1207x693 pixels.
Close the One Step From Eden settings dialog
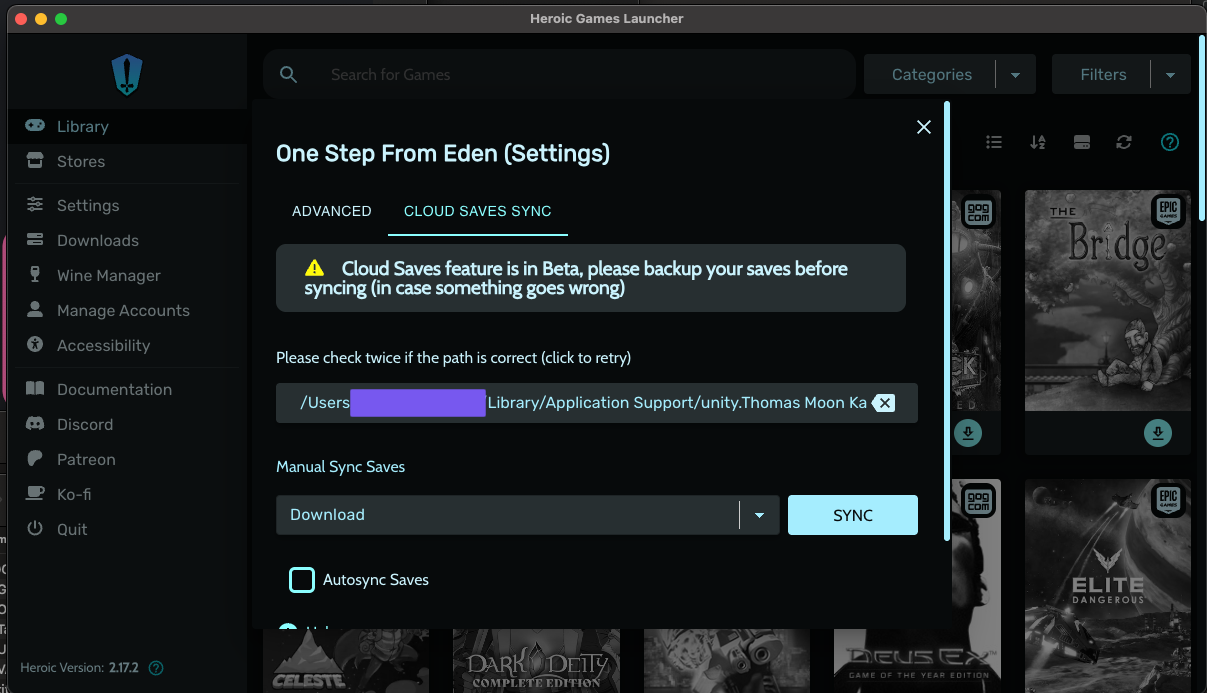click(924, 127)
